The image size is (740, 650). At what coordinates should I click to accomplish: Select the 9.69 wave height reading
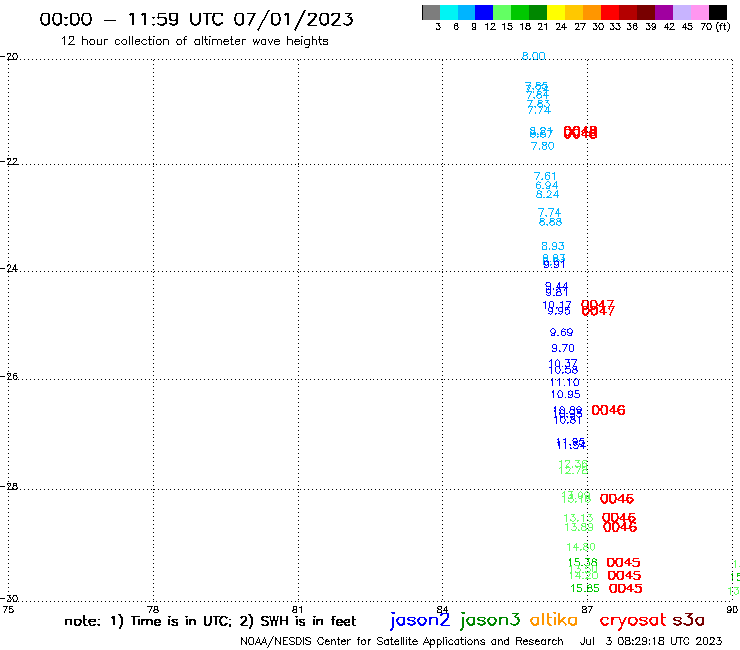(x=561, y=332)
